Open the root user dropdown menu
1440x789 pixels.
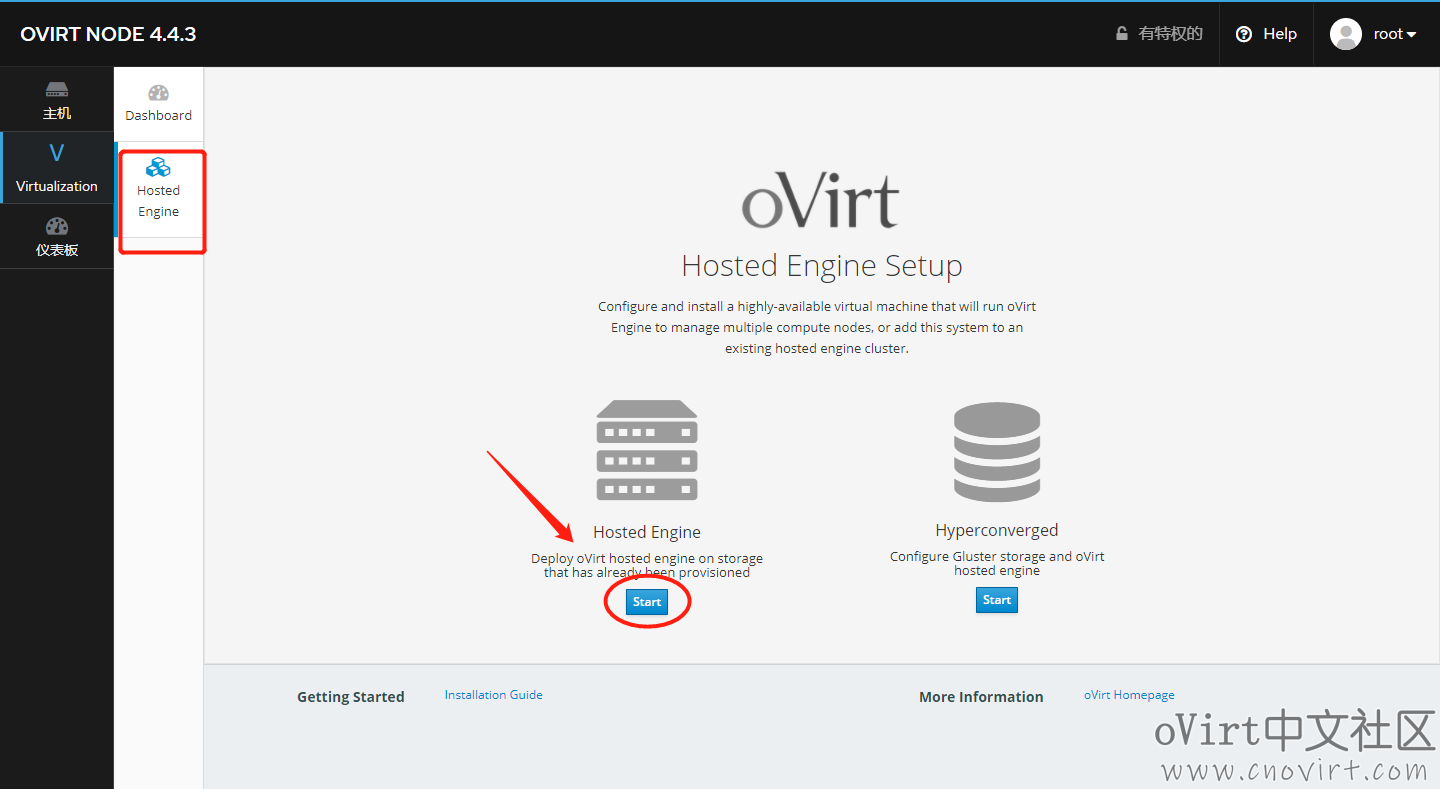tap(1395, 34)
